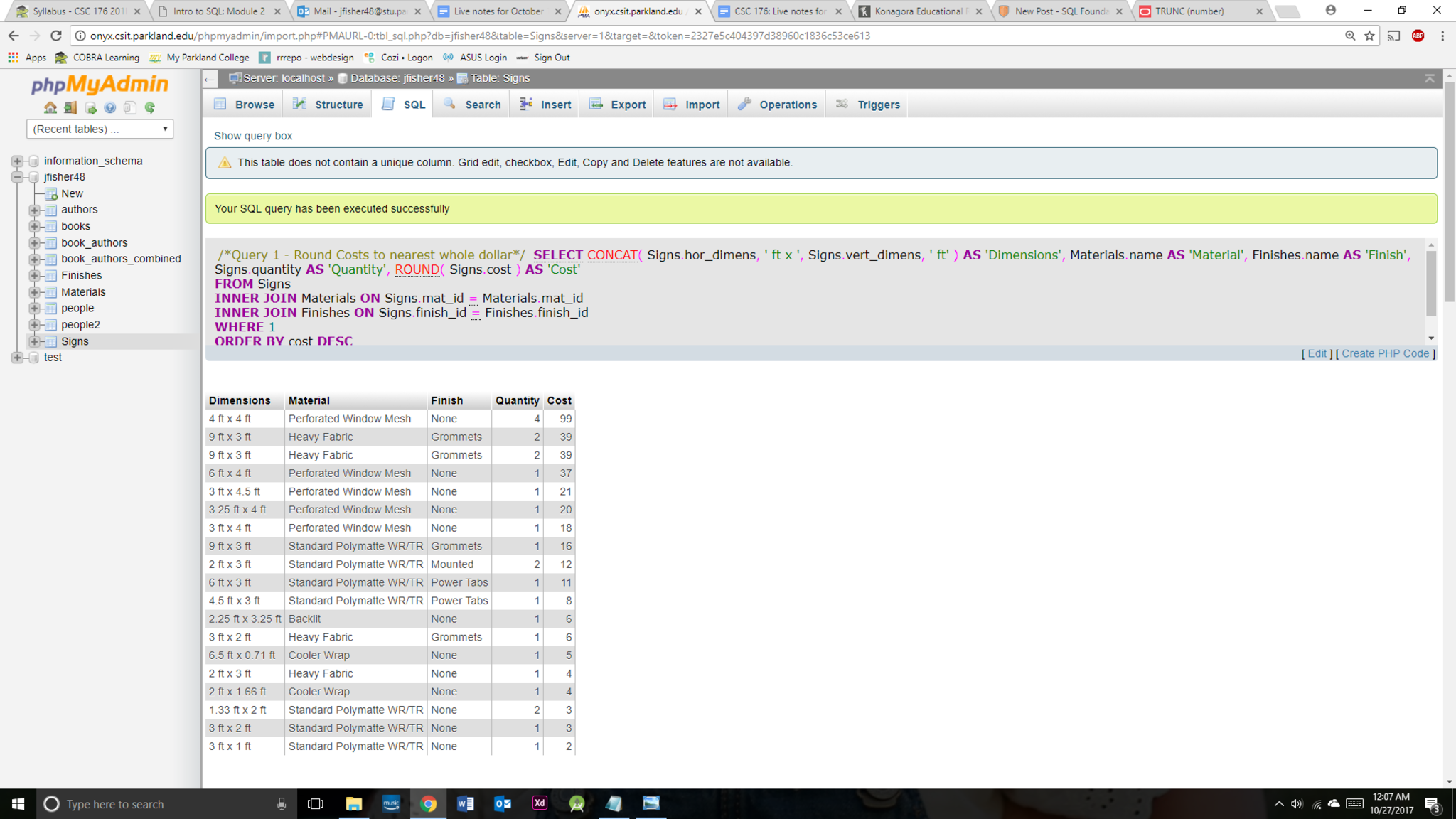Bookmark page with the star icon
This screenshot has width=1456, height=819.
(1369, 36)
